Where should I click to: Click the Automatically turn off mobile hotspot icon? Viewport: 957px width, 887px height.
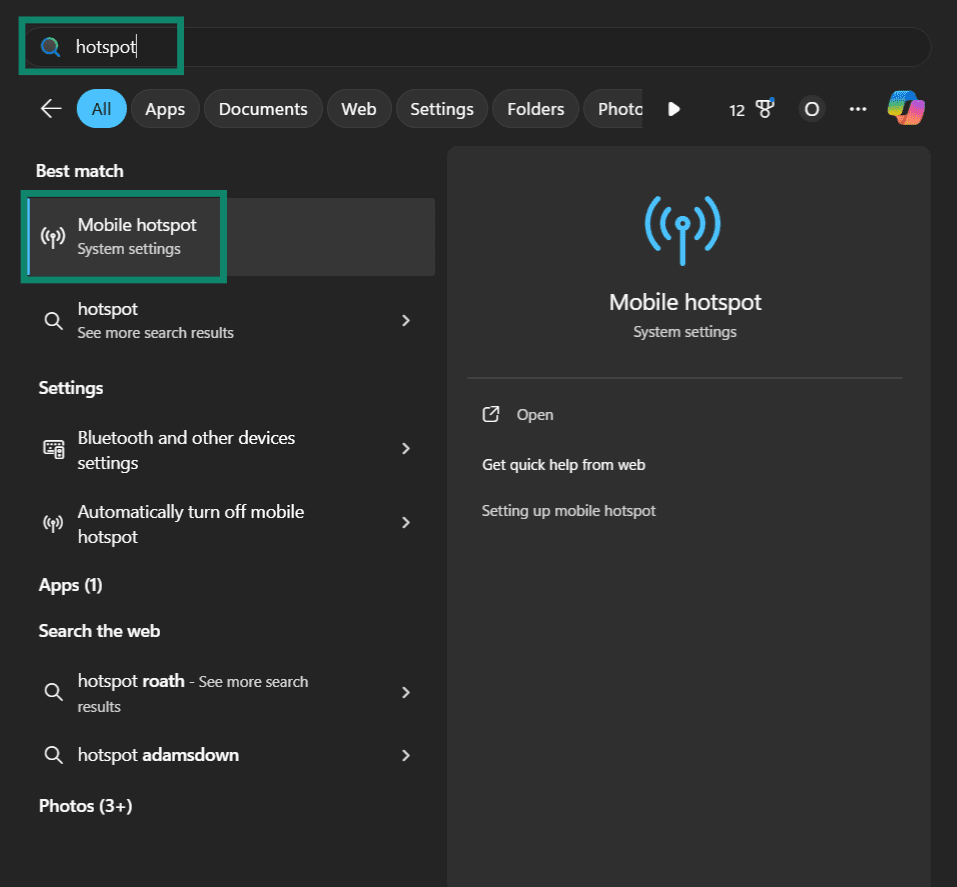[53, 523]
